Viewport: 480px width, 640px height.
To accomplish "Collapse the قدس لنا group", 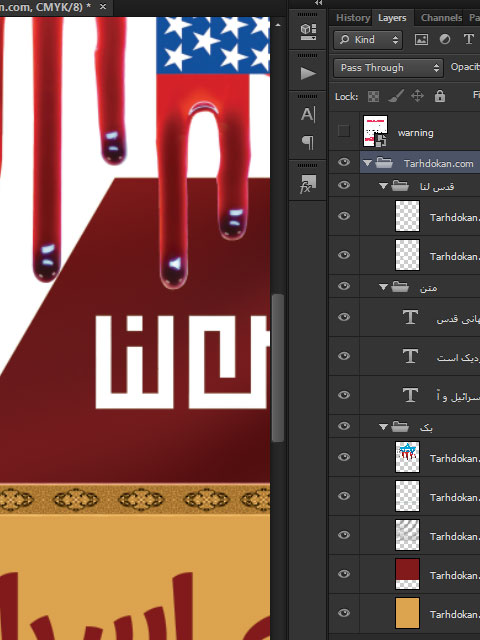I will coord(383,186).
